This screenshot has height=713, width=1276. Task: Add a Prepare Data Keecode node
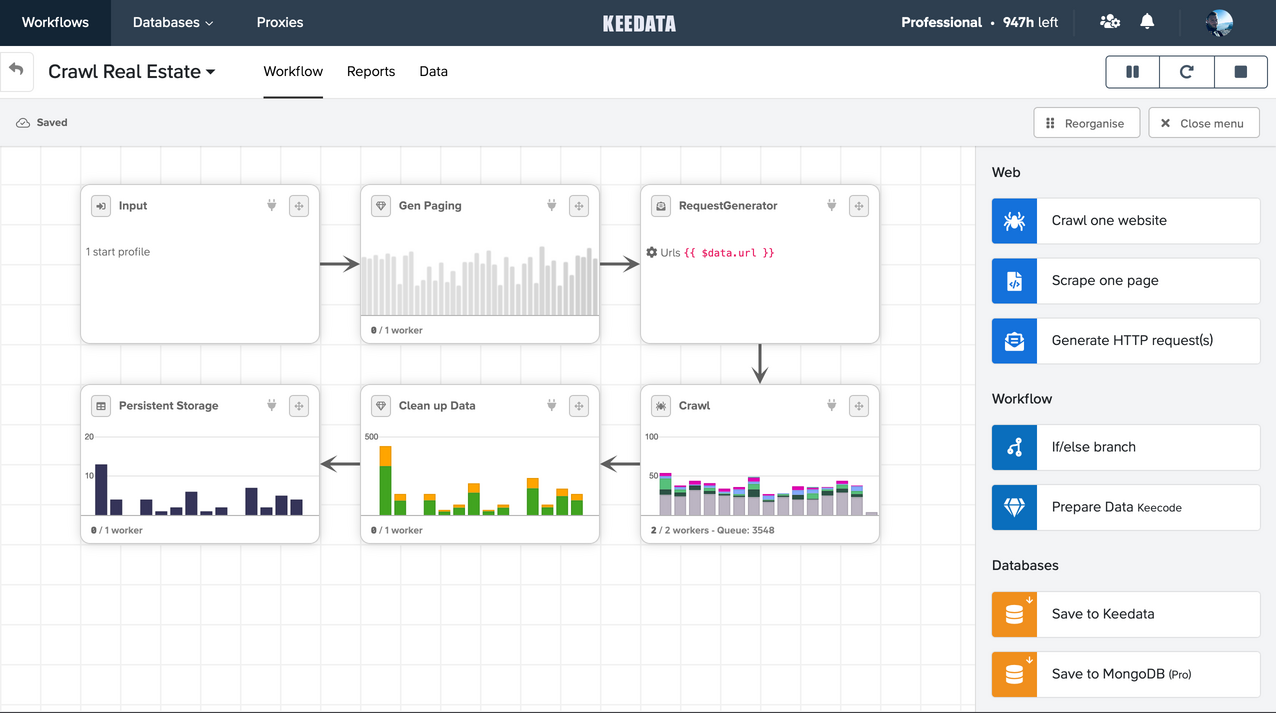pos(1126,507)
